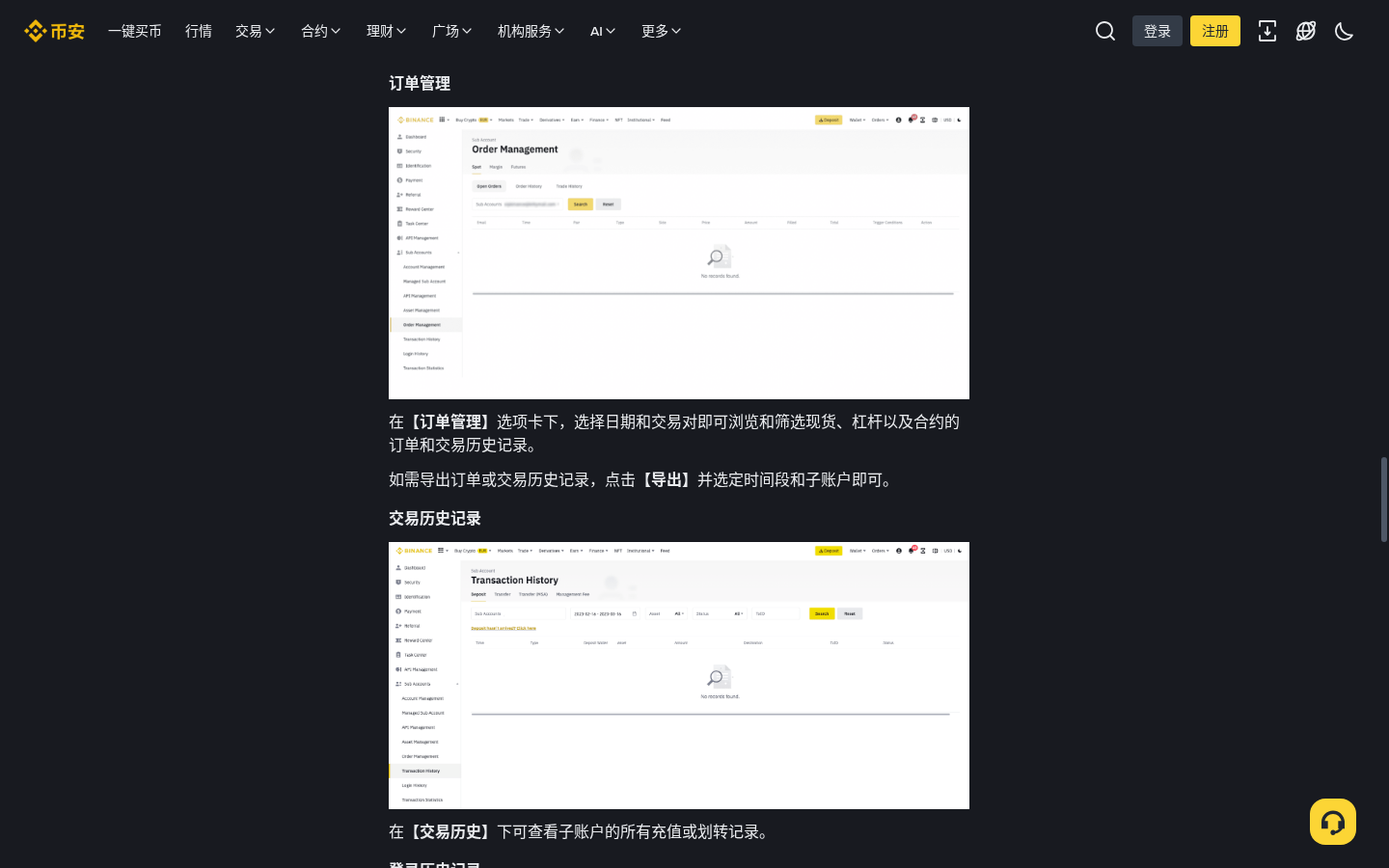
Task: Click the bold 【订单管理】 text
Action: (450, 421)
